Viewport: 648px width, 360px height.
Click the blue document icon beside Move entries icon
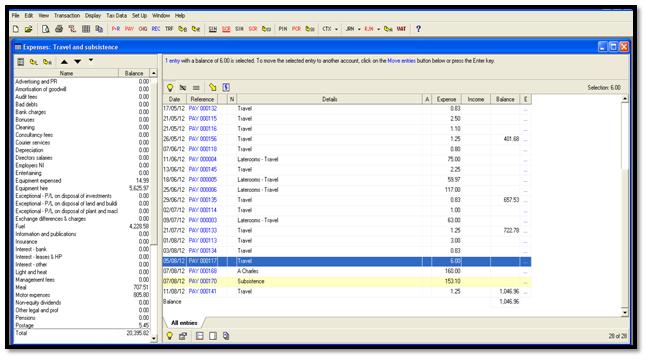tap(226, 88)
